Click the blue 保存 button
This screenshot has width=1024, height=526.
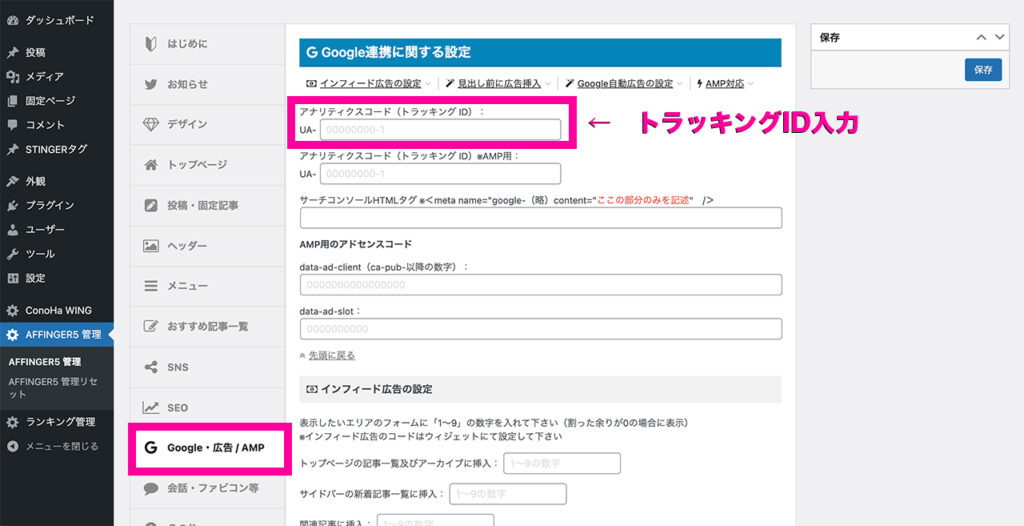(983, 70)
